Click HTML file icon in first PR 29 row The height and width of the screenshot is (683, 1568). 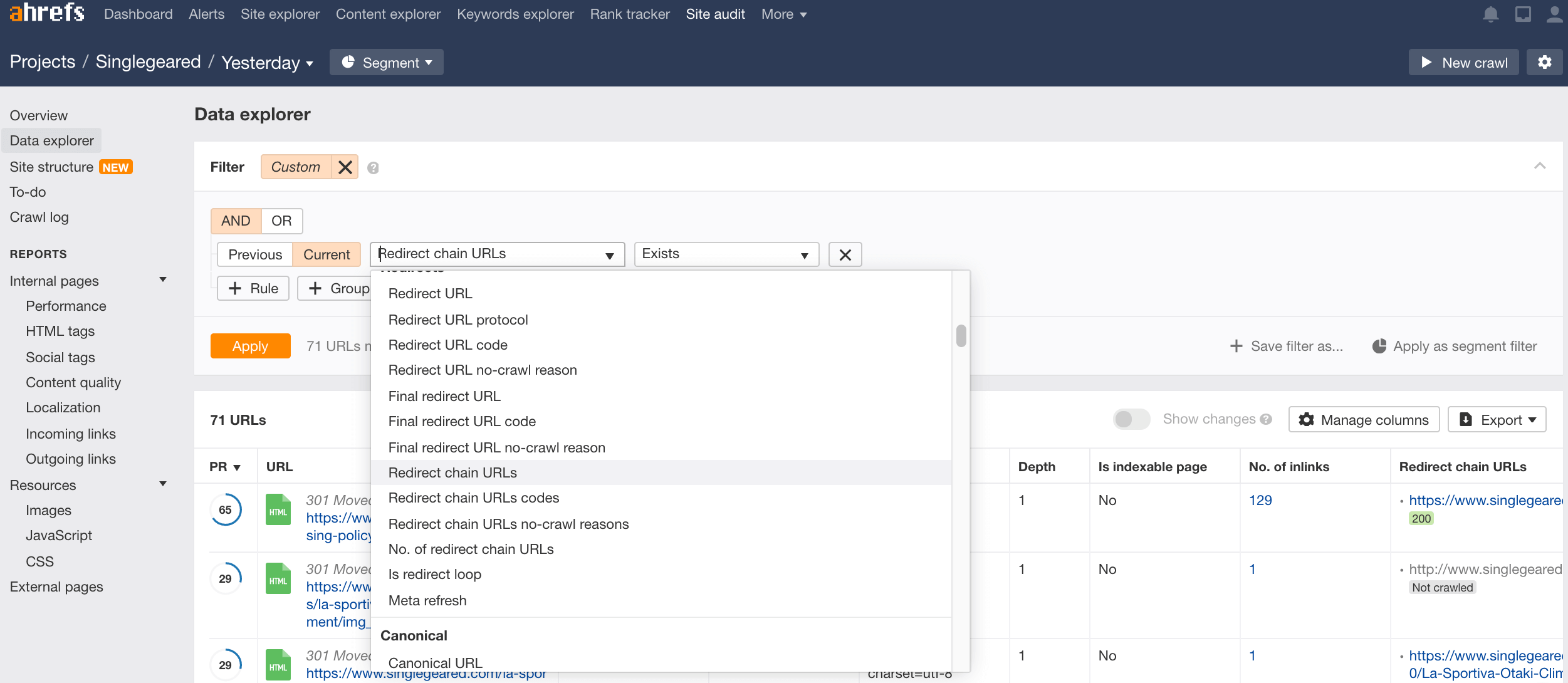coord(278,578)
